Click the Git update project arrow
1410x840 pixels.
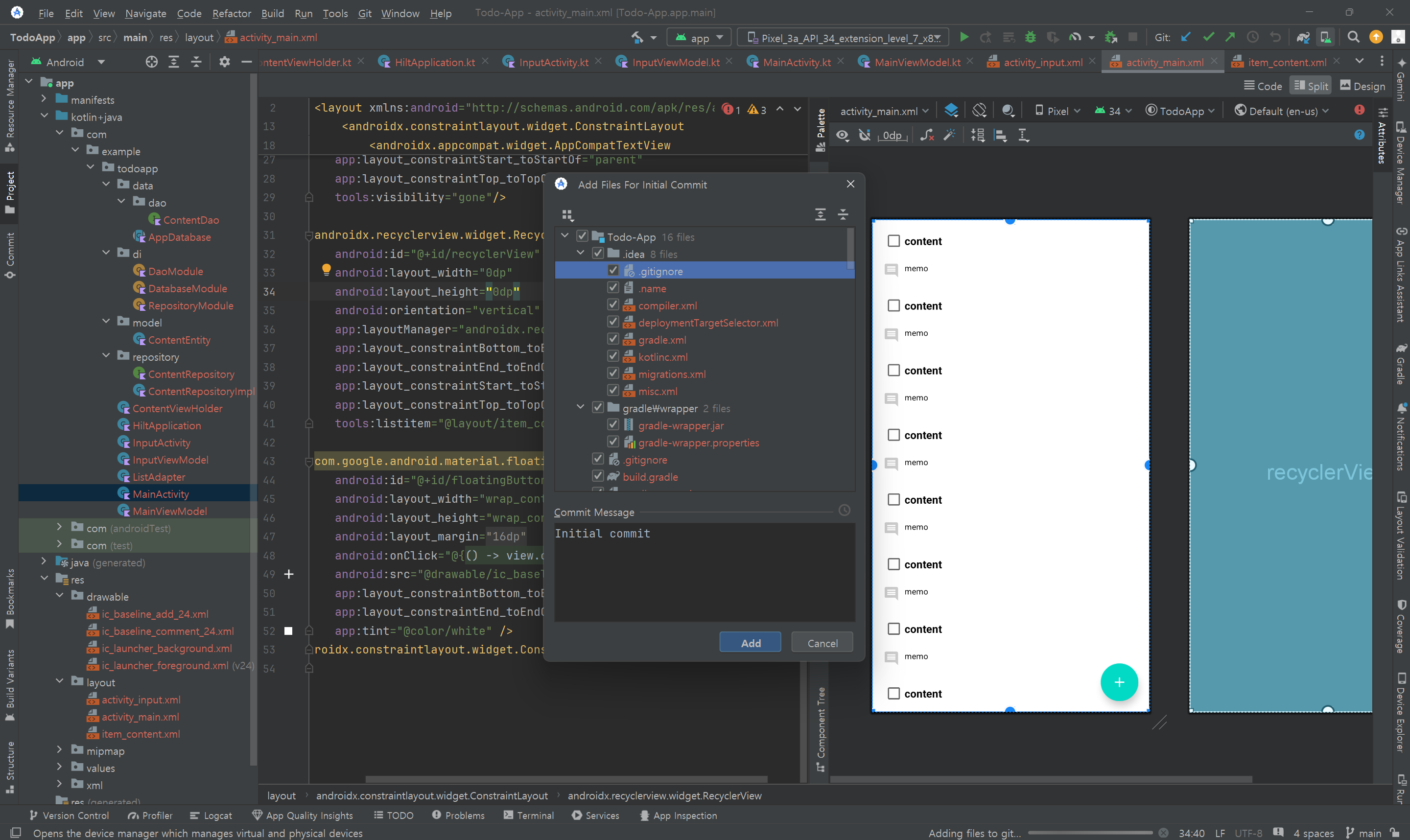point(1186,37)
